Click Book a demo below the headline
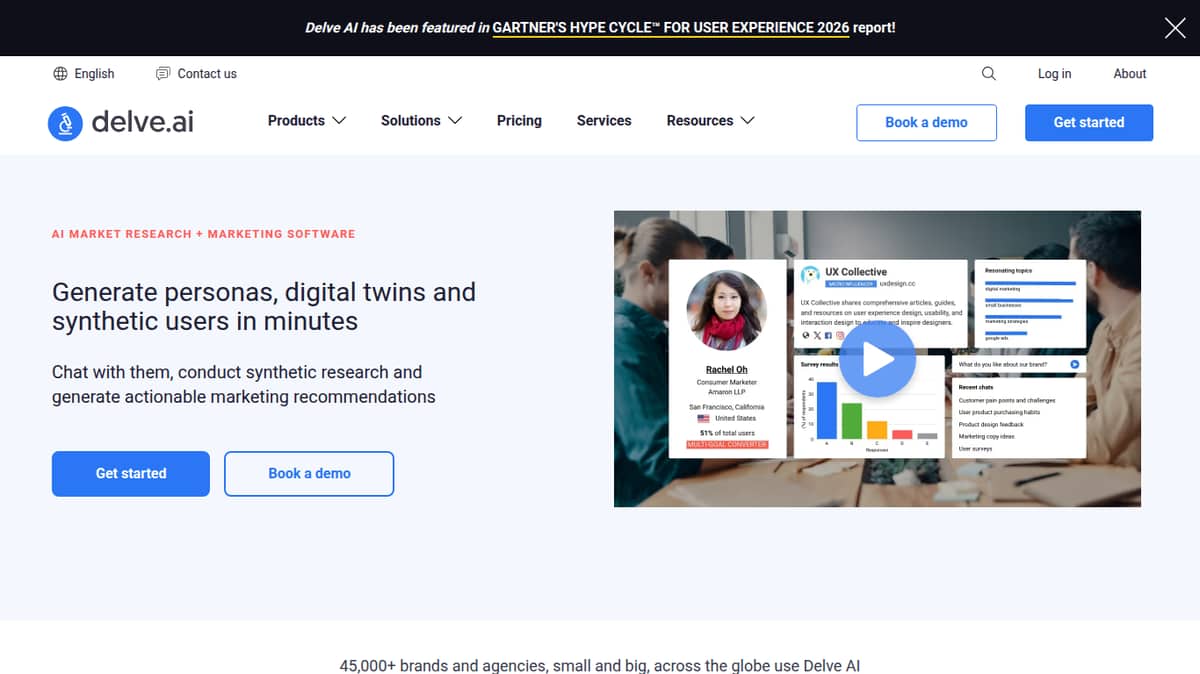This screenshot has width=1200, height=674. click(309, 474)
